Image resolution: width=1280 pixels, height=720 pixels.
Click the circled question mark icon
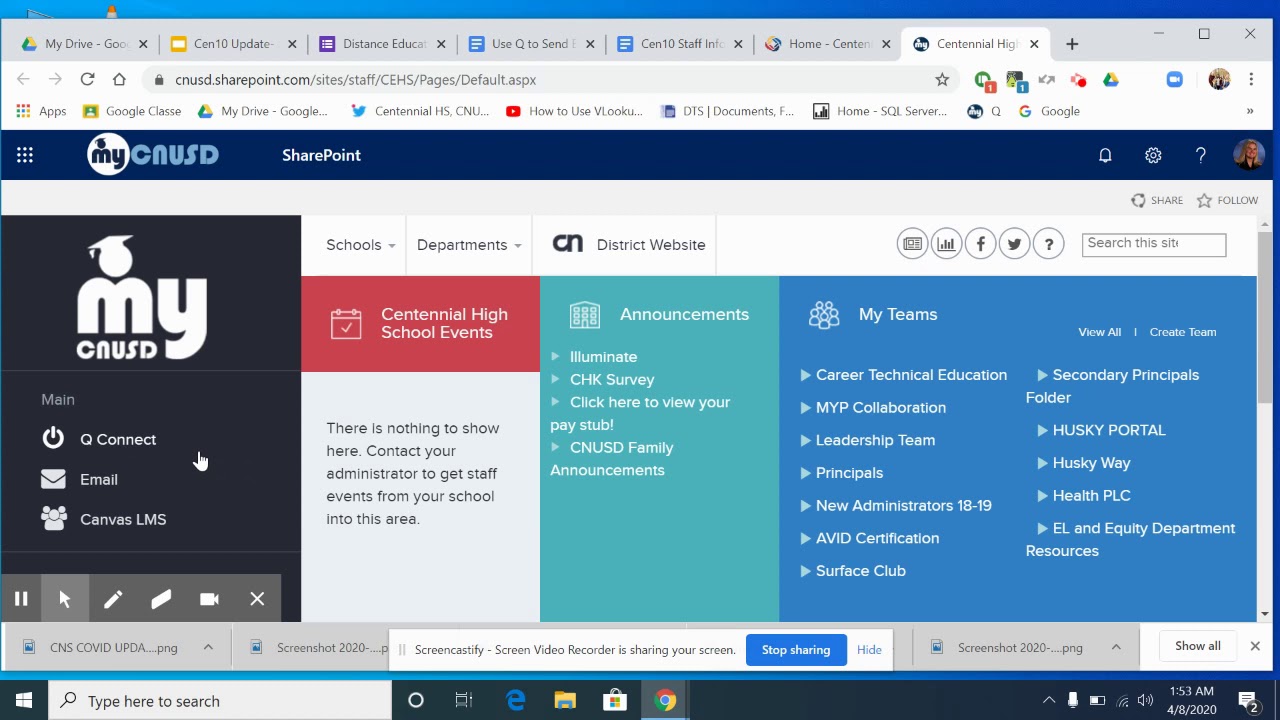coord(1048,244)
